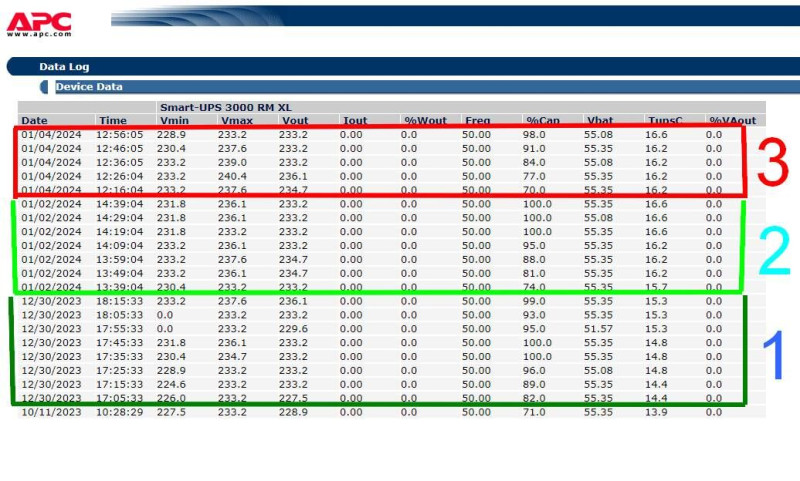Screen dimensions: 800x481
Task: Click the Time column header
Action: (x=113, y=120)
